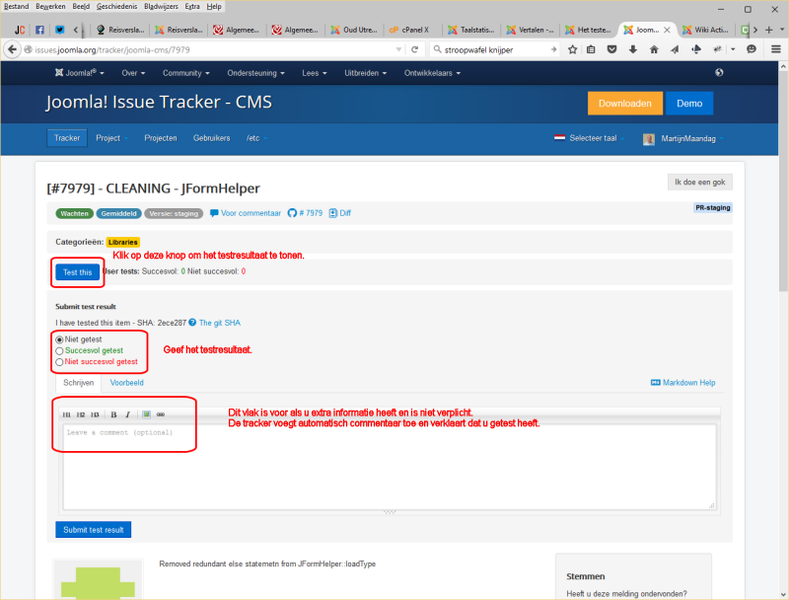Open the Community dropdown in top navigation
This screenshot has height=600, width=789.
point(185,73)
